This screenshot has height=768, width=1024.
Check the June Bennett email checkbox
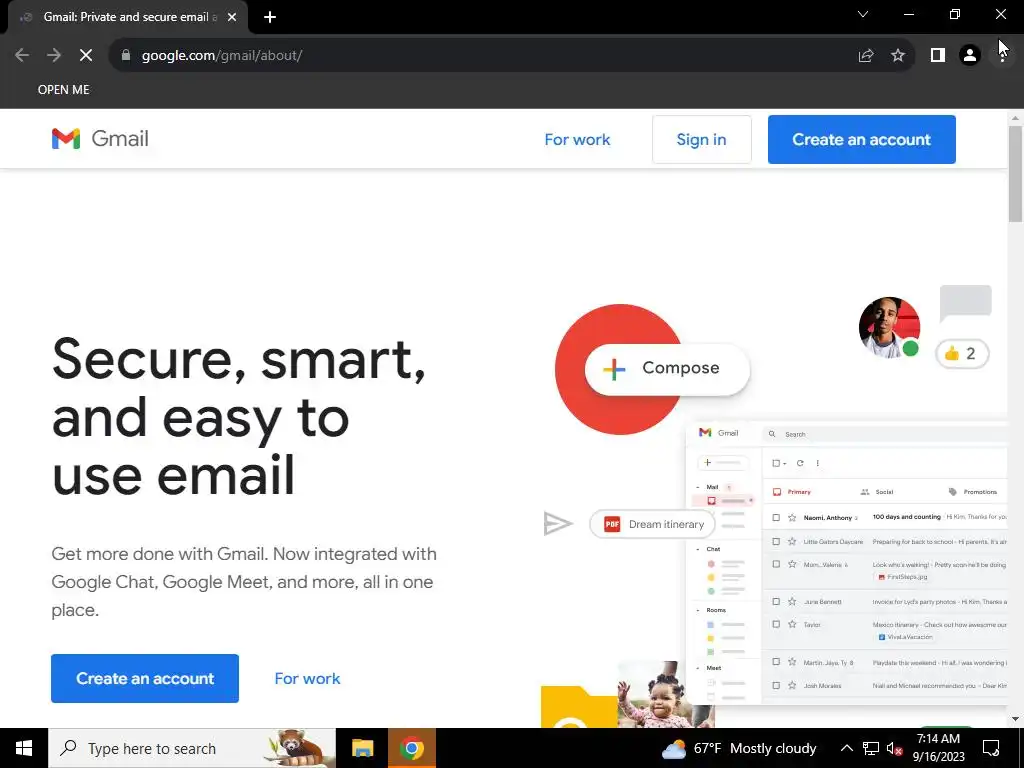click(x=776, y=601)
